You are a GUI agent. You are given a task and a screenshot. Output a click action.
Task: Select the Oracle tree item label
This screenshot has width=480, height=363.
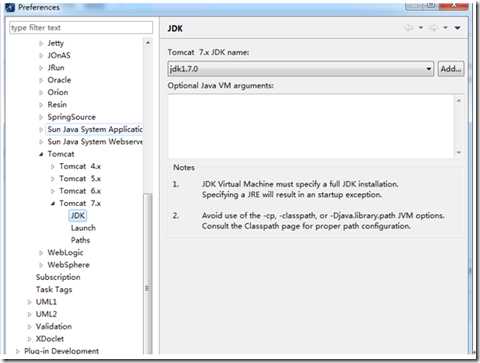tap(59, 80)
